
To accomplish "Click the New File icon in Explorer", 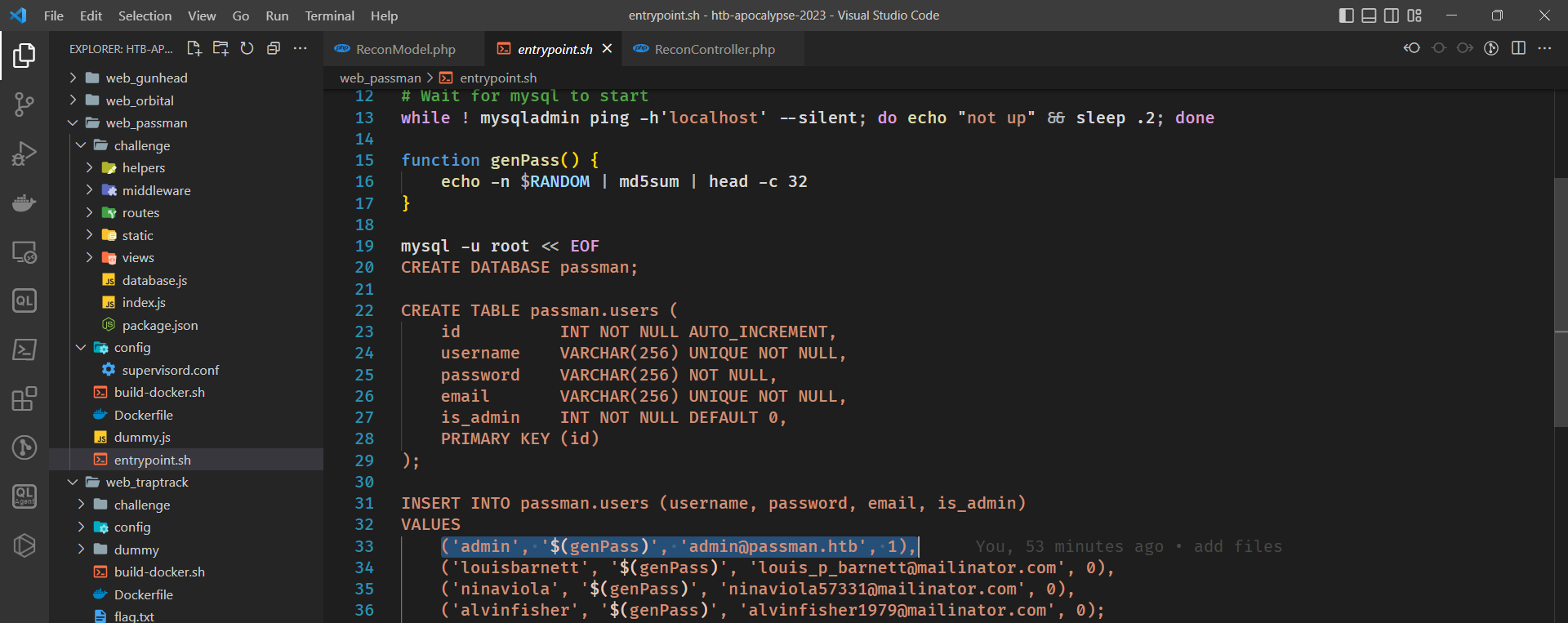I will (194, 49).
